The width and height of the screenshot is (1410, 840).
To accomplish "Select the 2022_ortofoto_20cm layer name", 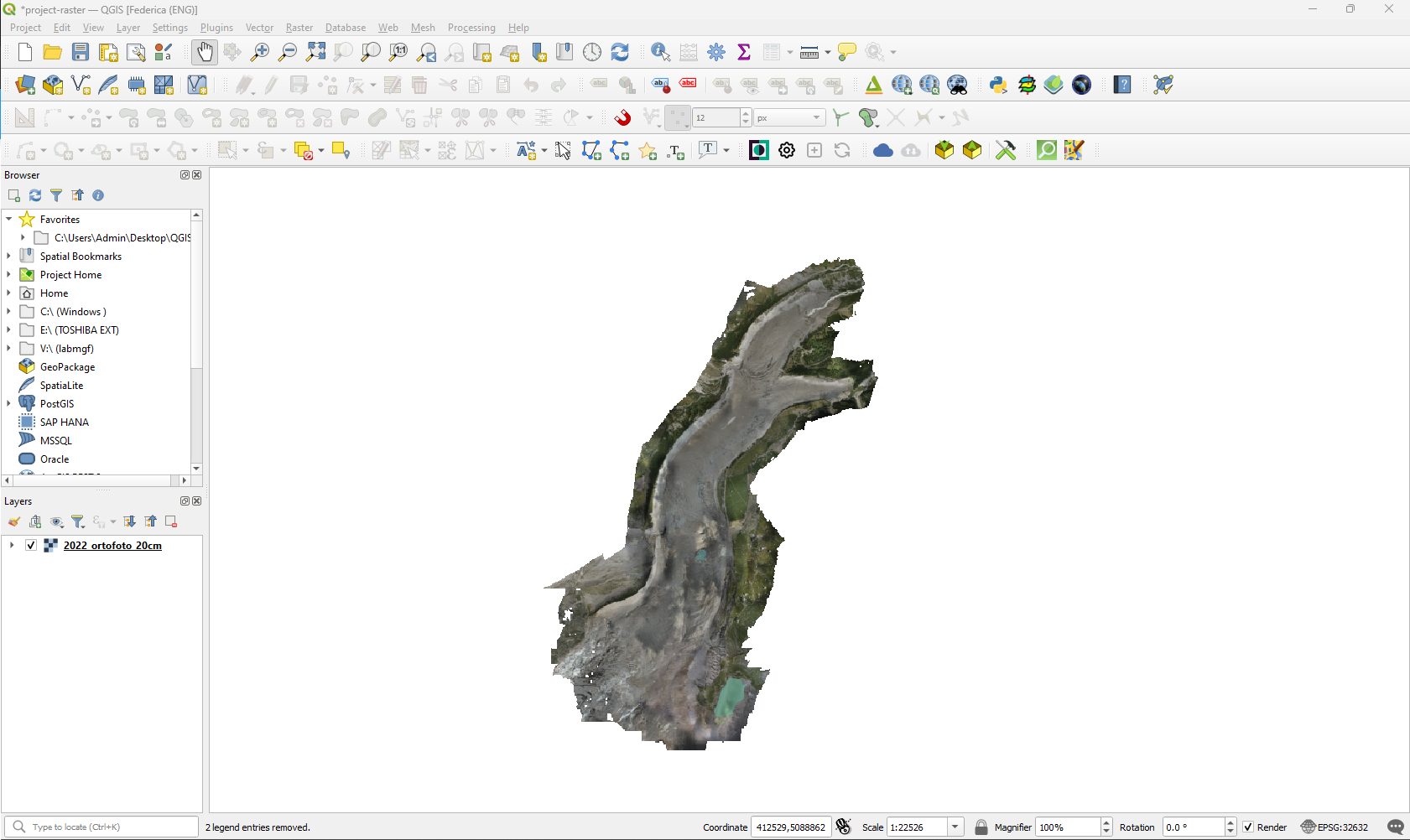I will coord(112,546).
